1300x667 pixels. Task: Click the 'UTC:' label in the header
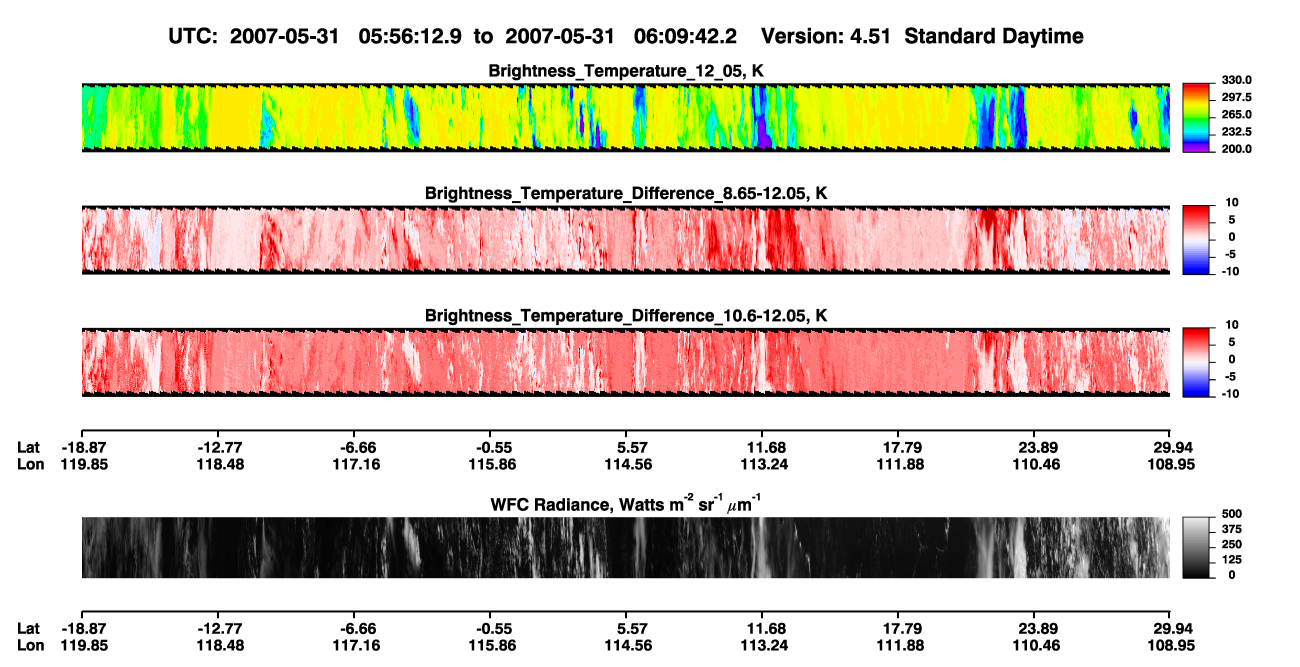pyautogui.click(x=193, y=36)
